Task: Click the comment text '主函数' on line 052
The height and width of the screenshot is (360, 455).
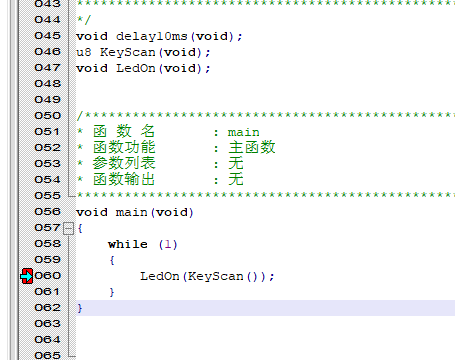Action: point(252,147)
